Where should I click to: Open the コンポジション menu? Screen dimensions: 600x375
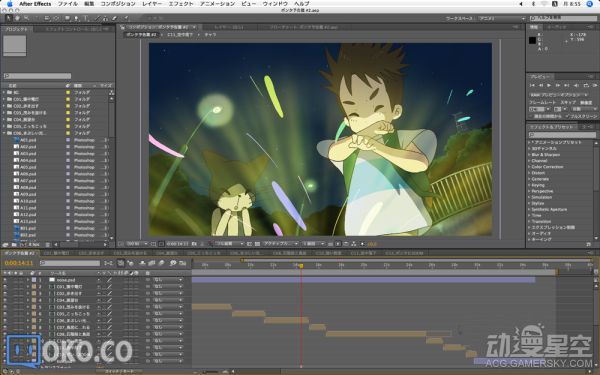click(118, 3)
